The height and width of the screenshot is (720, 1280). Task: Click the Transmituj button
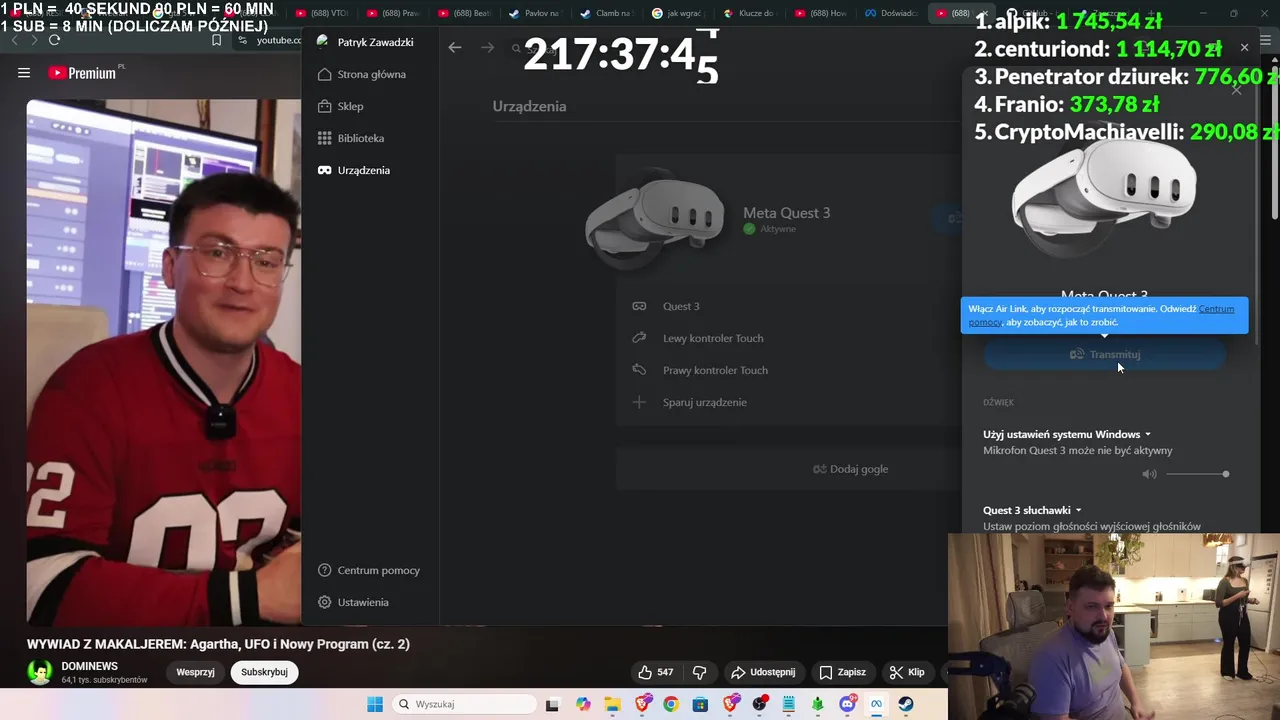point(1105,354)
